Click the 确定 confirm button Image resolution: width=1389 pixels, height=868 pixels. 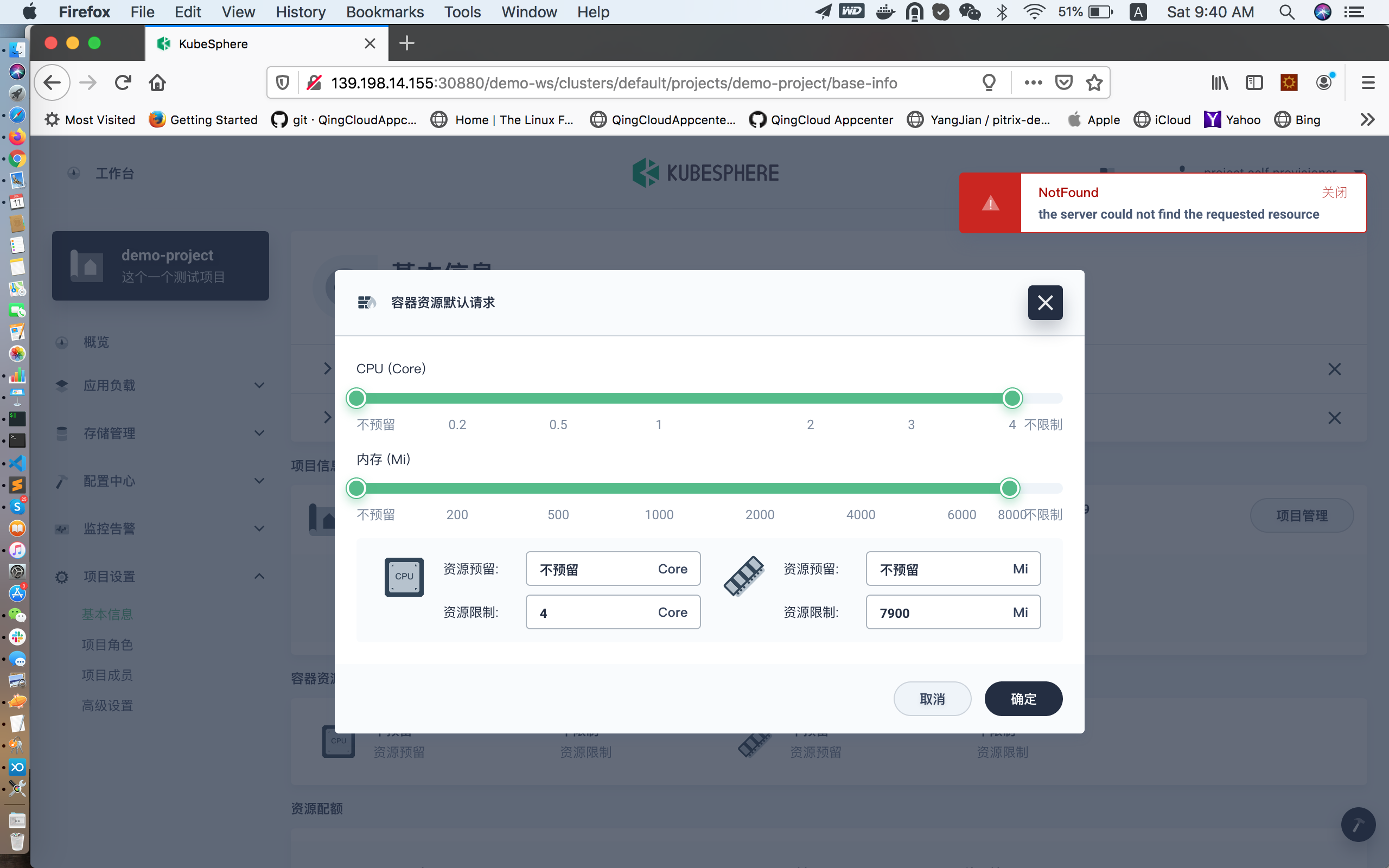tap(1023, 699)
